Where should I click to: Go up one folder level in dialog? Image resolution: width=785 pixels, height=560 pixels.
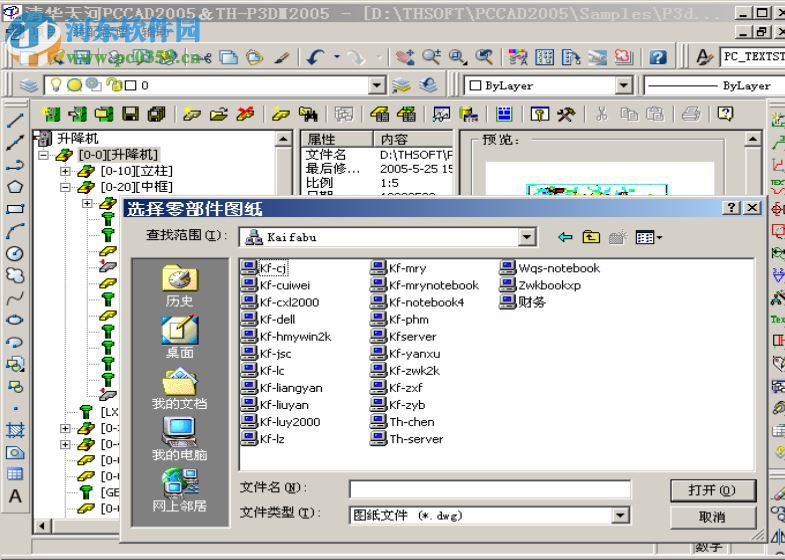(591, 237)
